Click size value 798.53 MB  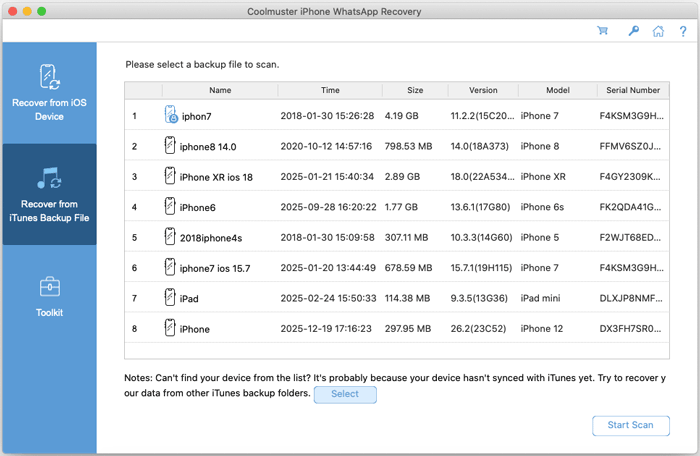tap(408, 146)
